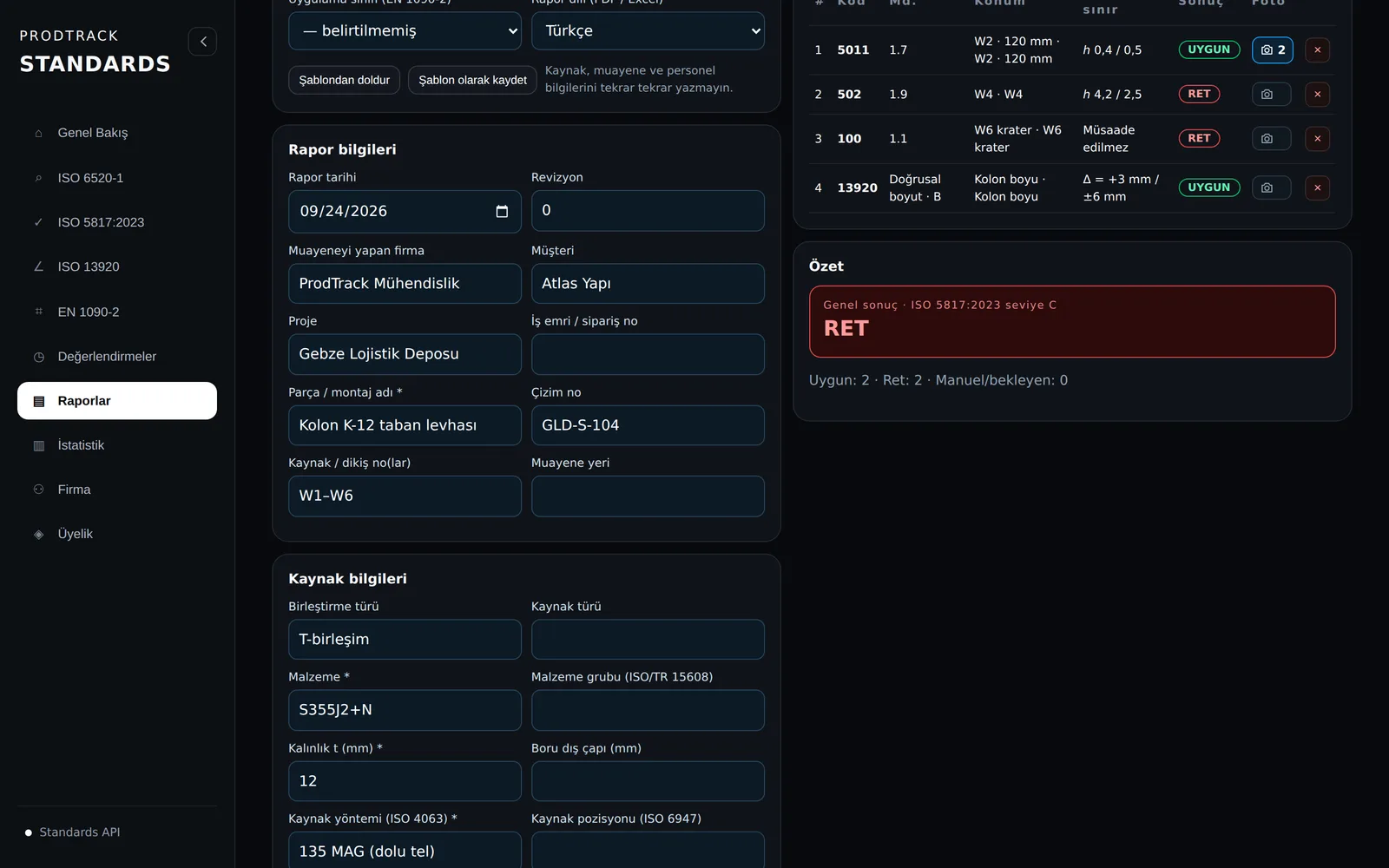Add a photo to row 100
Screen dimensions: 1389x868
coord(1272,139)
